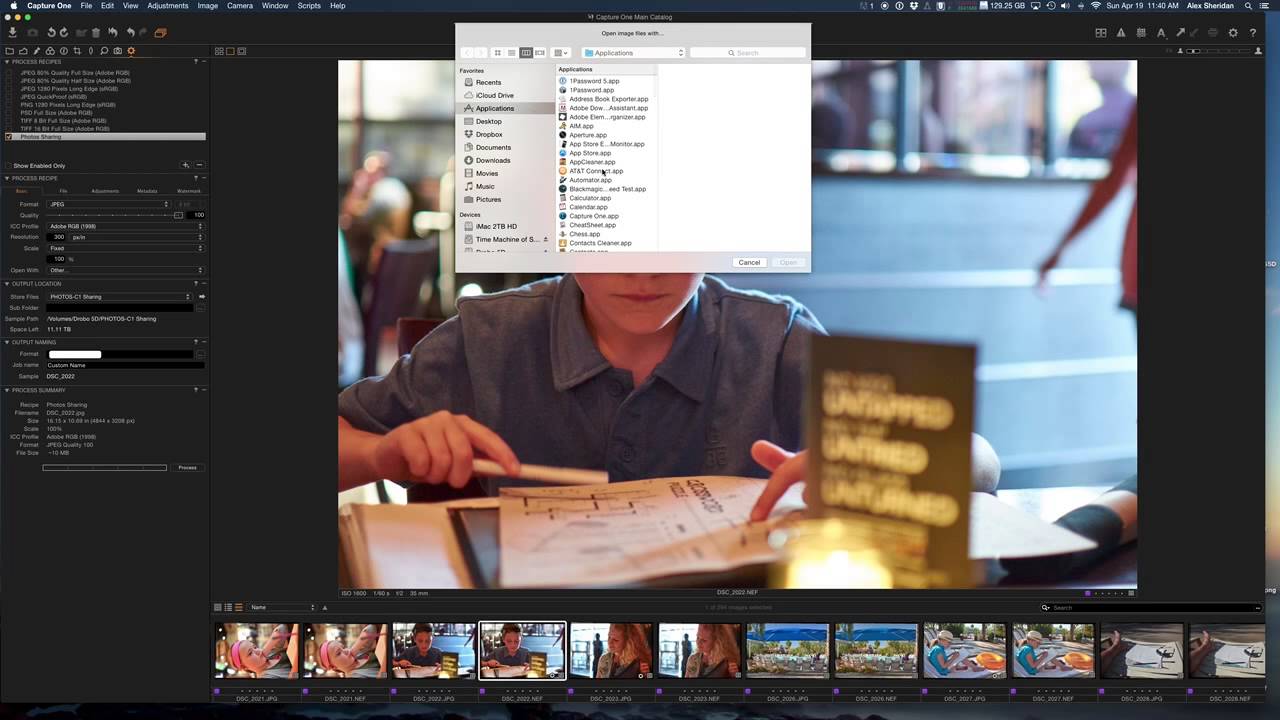Open the Adjustments menu

tap(167, 6)
